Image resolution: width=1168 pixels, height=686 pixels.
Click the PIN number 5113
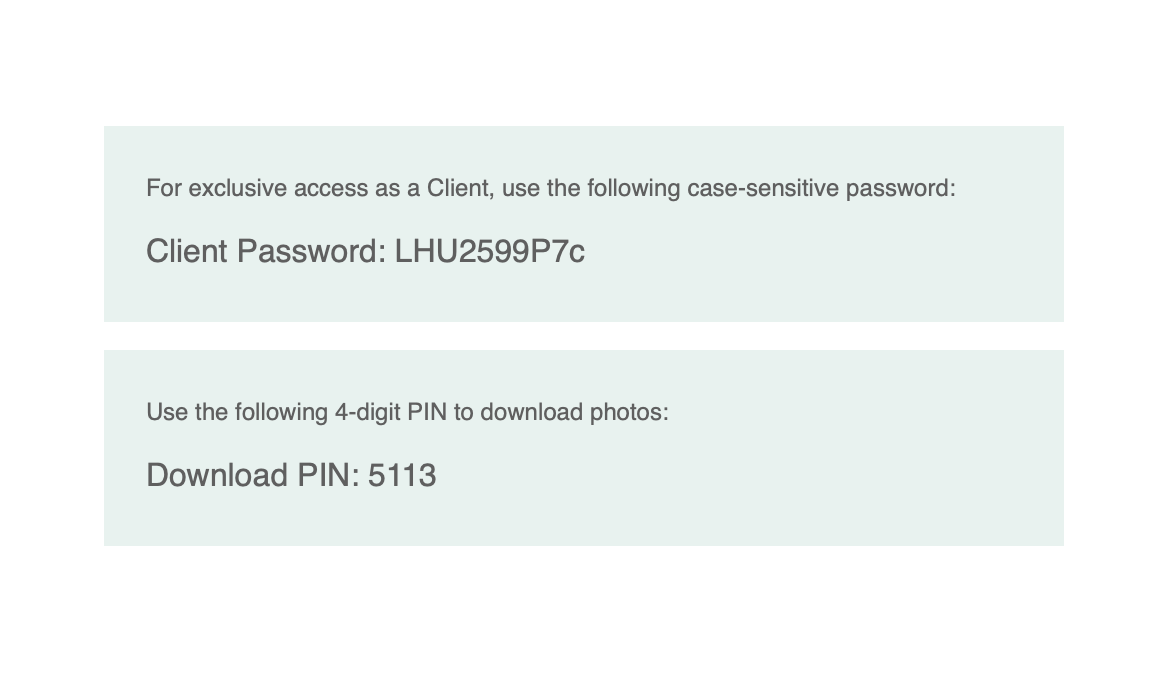pyautogui.click(x=402, y=475)
